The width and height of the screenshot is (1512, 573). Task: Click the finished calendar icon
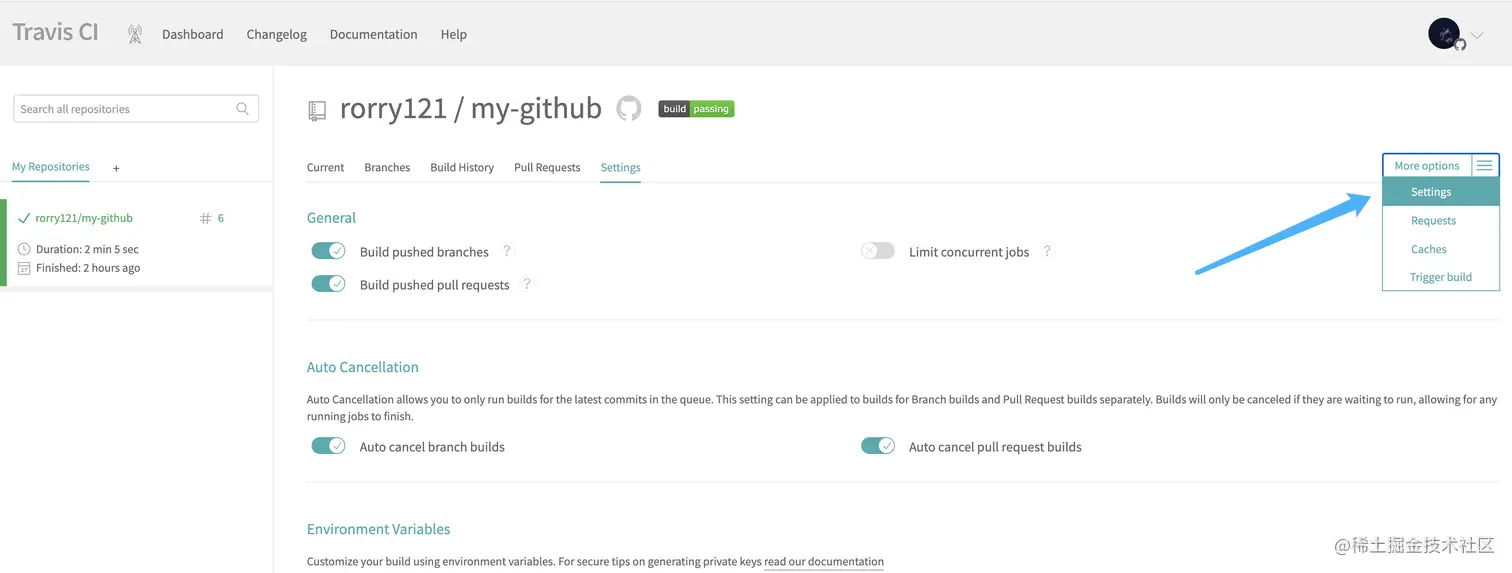tap(24, 268)
